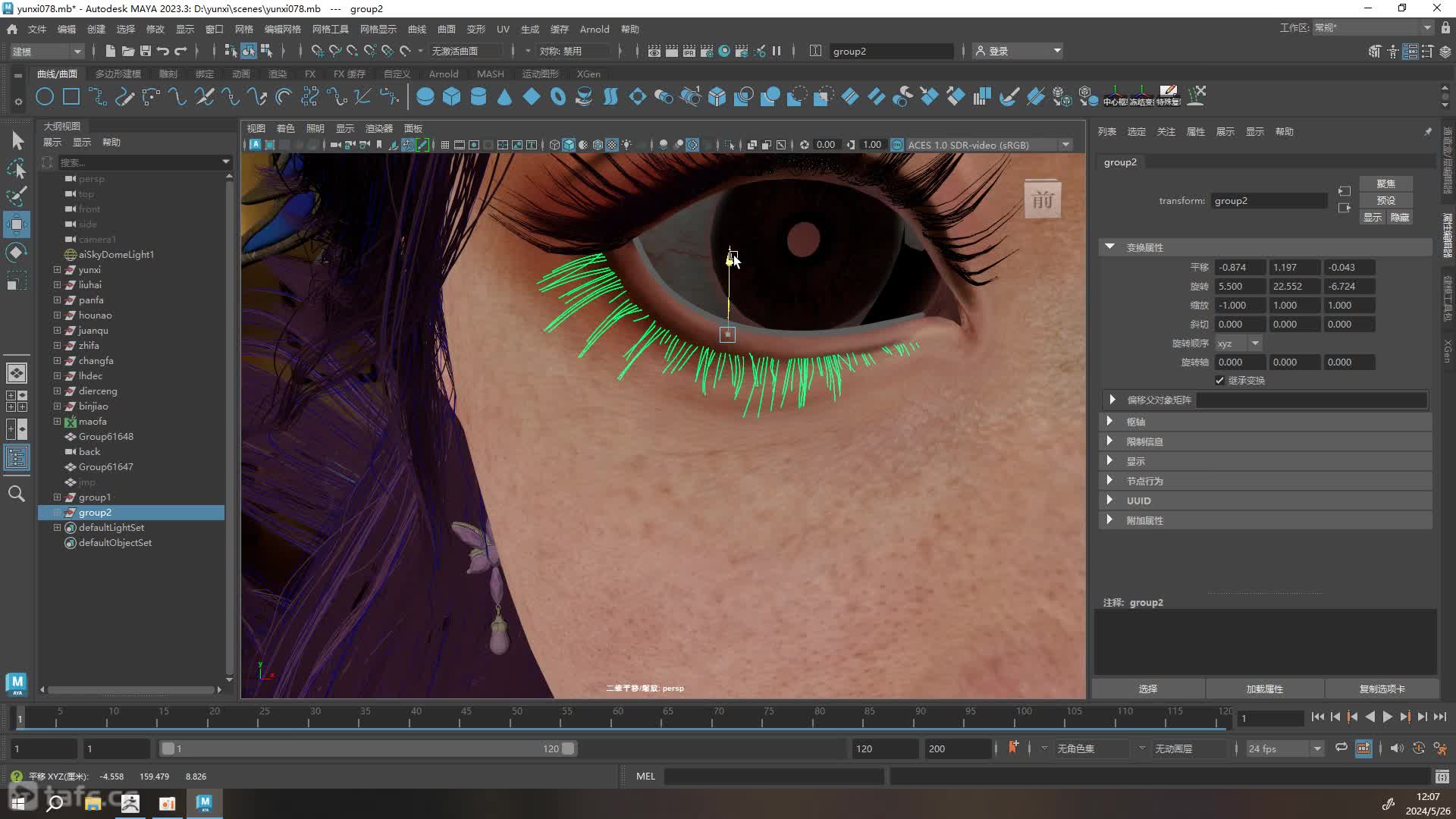Viewport: 1456px width, 819px height.
Task: Open the 24 fps dropdown
Action: tap(1285, 748)
